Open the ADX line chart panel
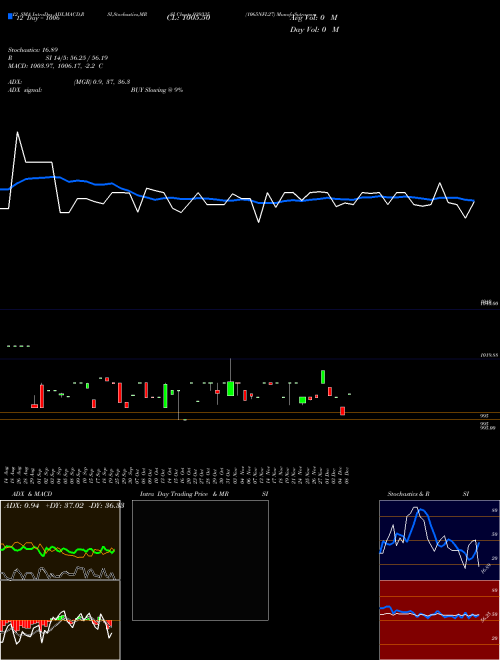 [60, 540]
